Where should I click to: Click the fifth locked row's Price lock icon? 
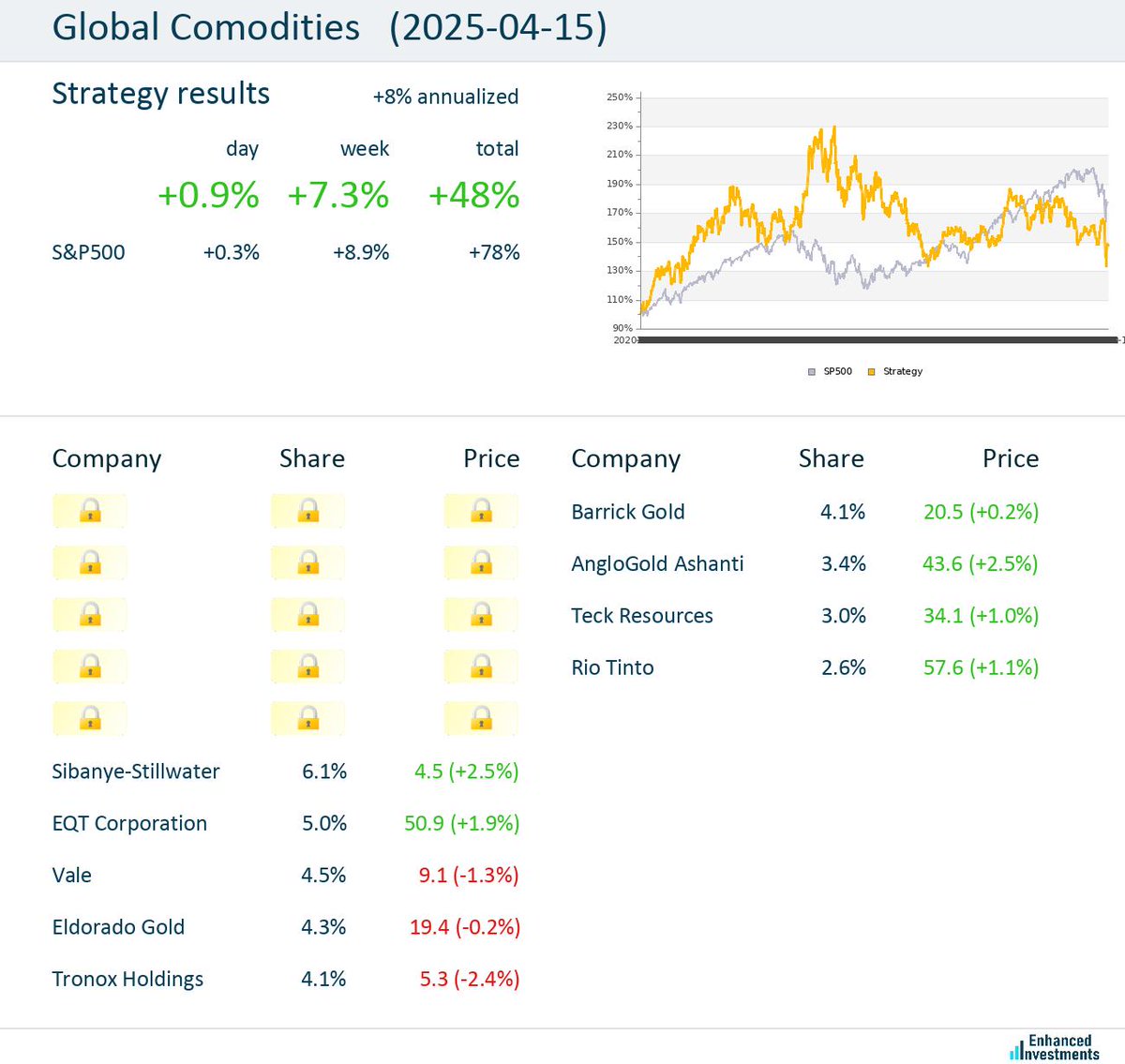(x=482, y=719)
